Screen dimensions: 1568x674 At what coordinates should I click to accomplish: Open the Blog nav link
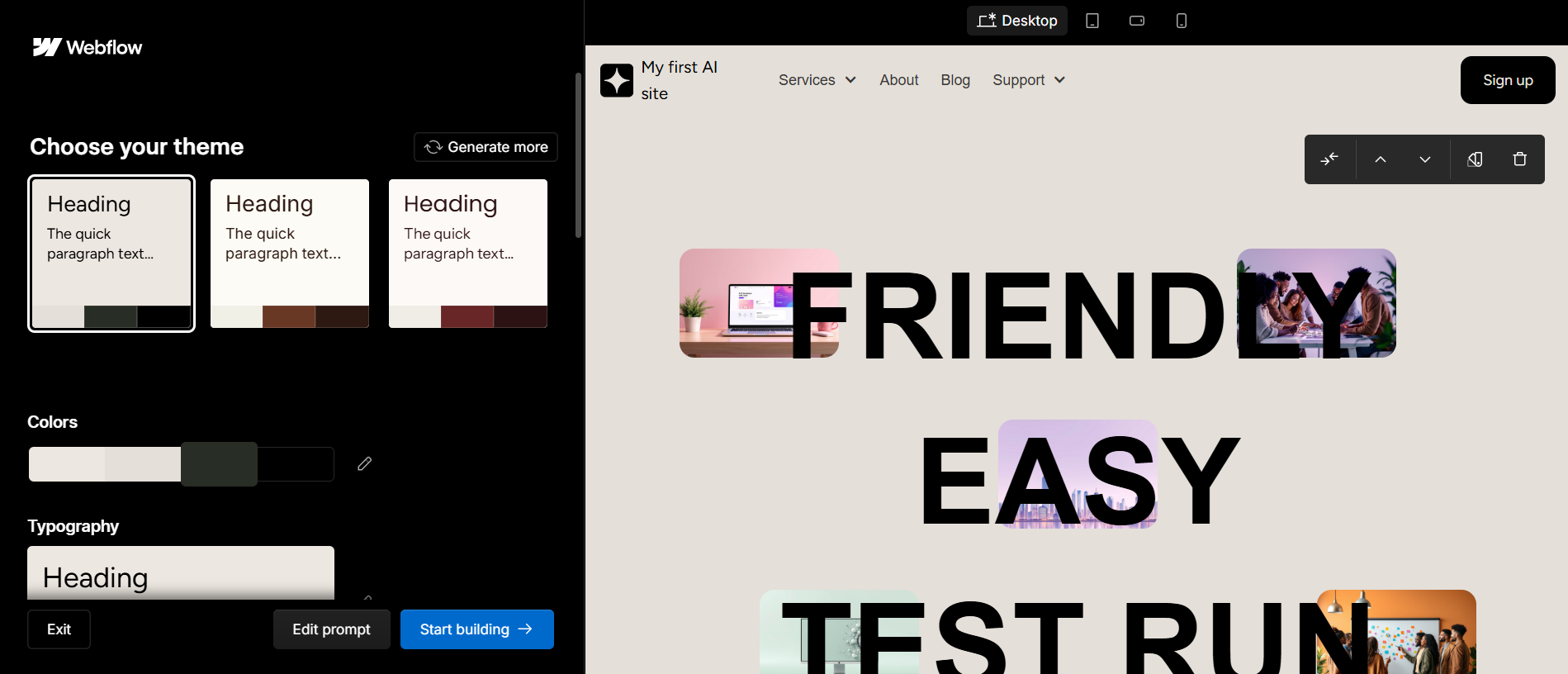click(955, 80)
